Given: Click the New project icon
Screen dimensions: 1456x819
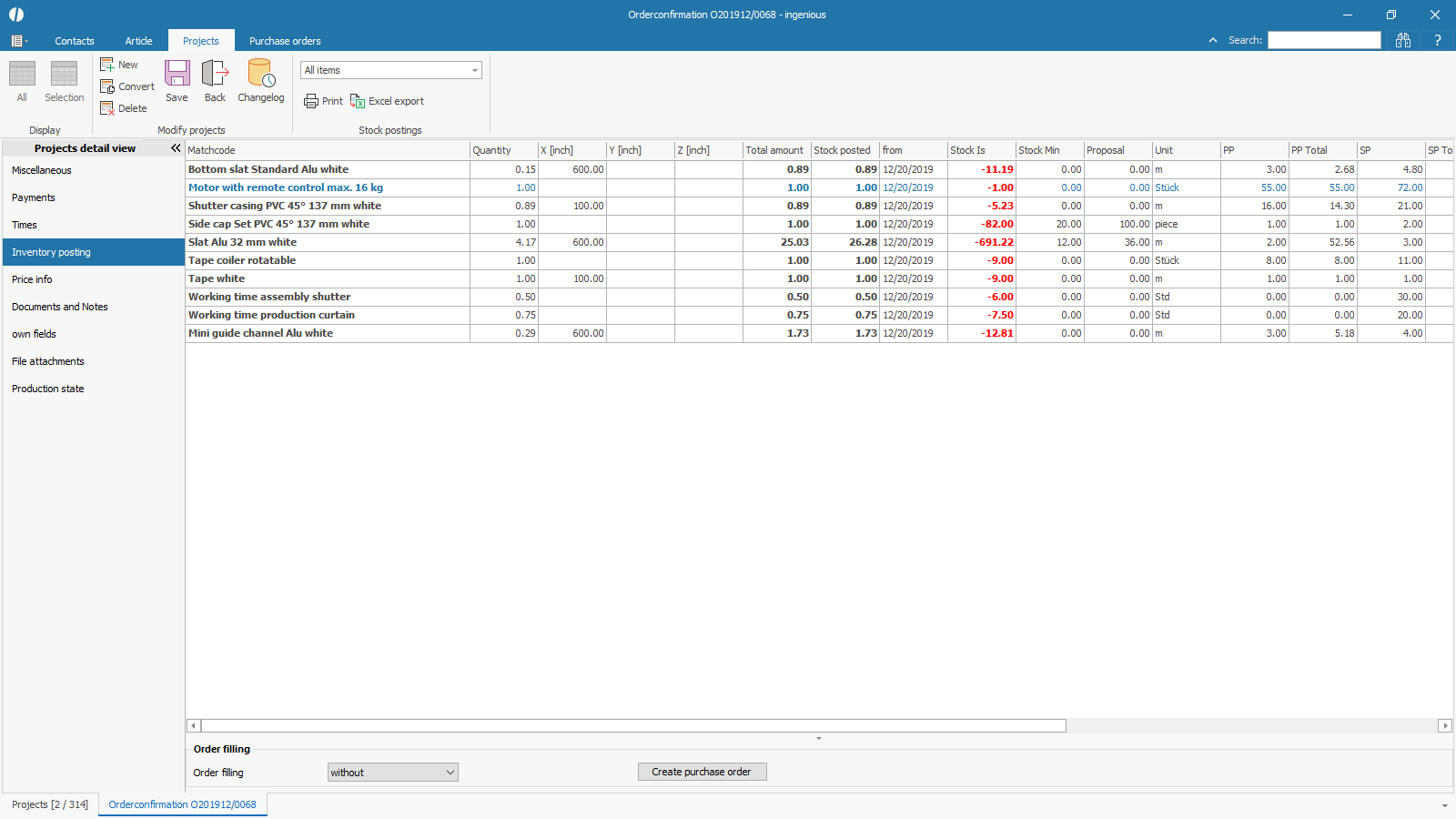Looking at the screenshot, I should [x=107, y=65].
